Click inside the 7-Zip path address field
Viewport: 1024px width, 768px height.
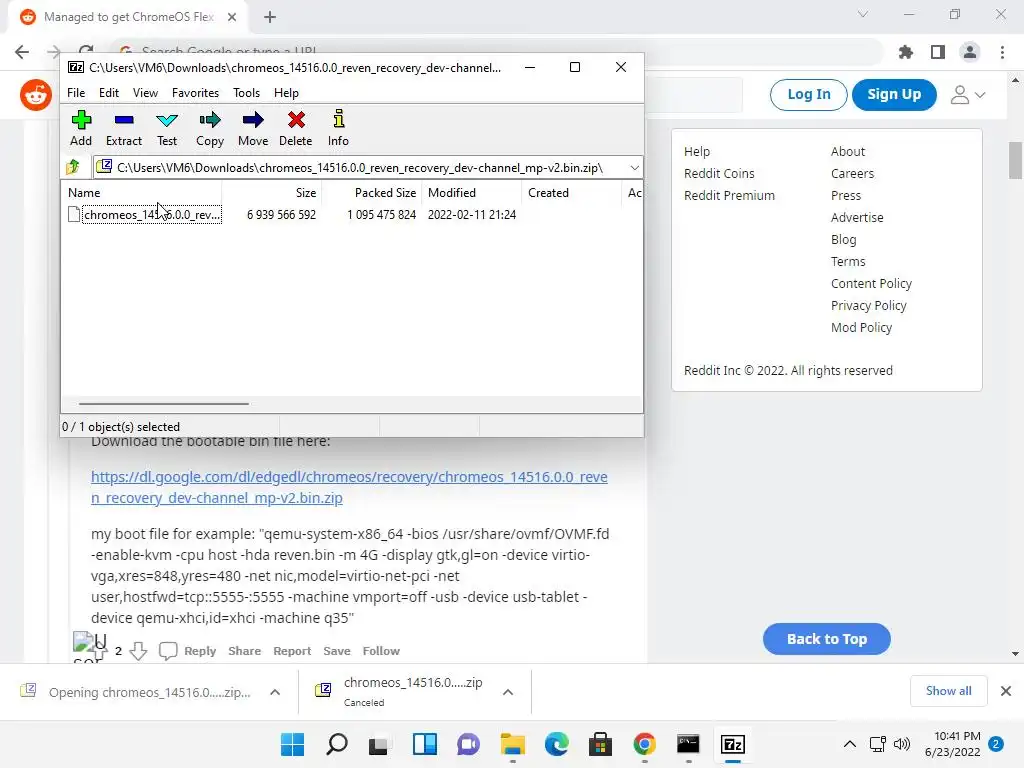pos(360,168)
